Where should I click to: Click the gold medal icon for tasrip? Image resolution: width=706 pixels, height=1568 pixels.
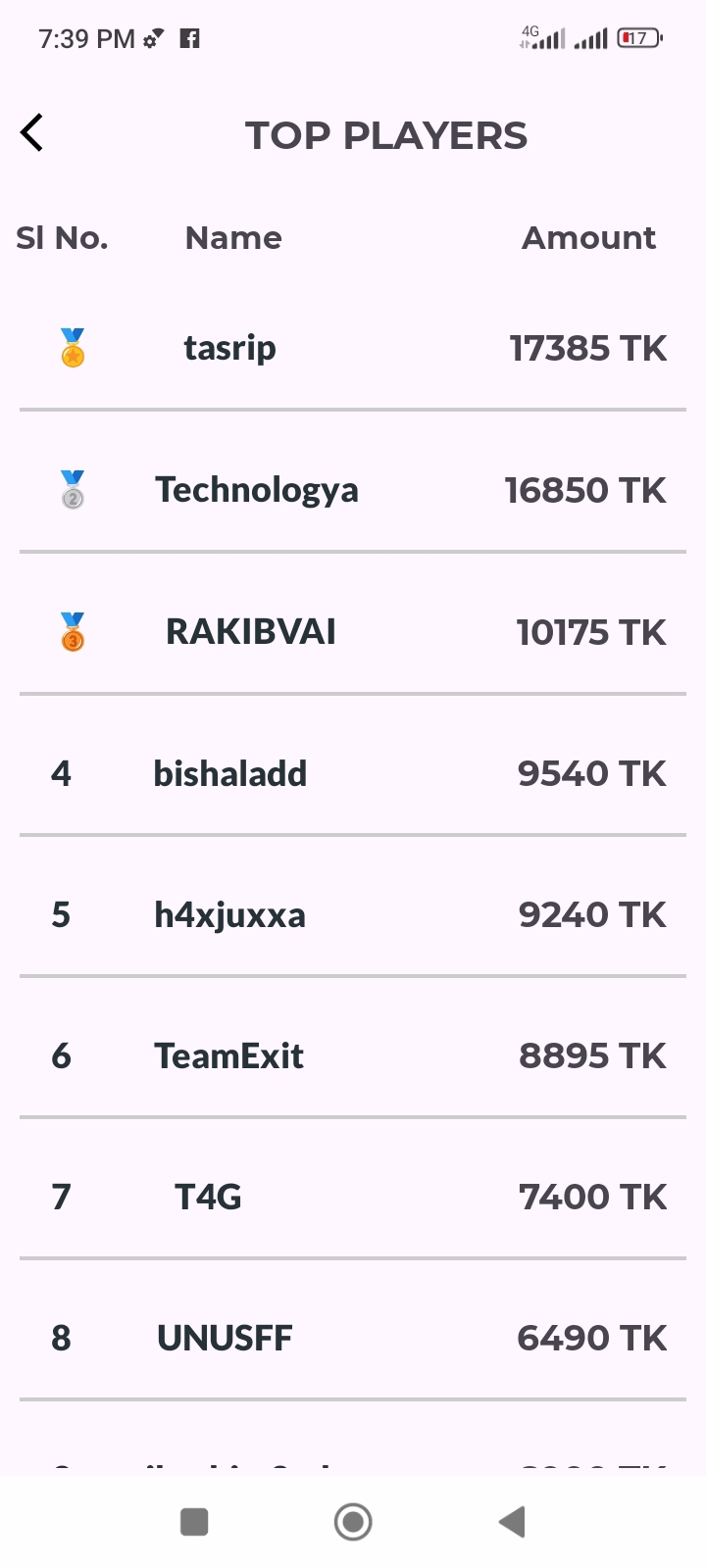click(73, 348)
